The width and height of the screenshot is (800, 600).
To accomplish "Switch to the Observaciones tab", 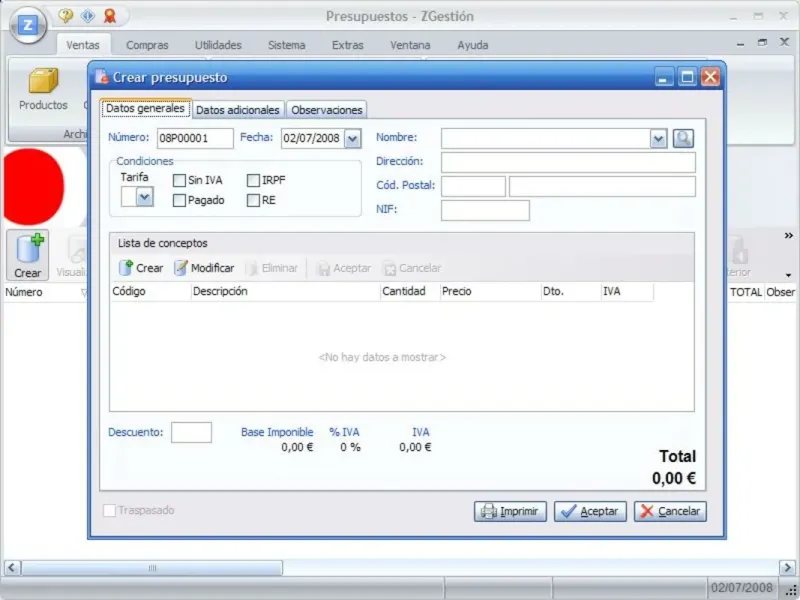I will click(x=327, y=110).
